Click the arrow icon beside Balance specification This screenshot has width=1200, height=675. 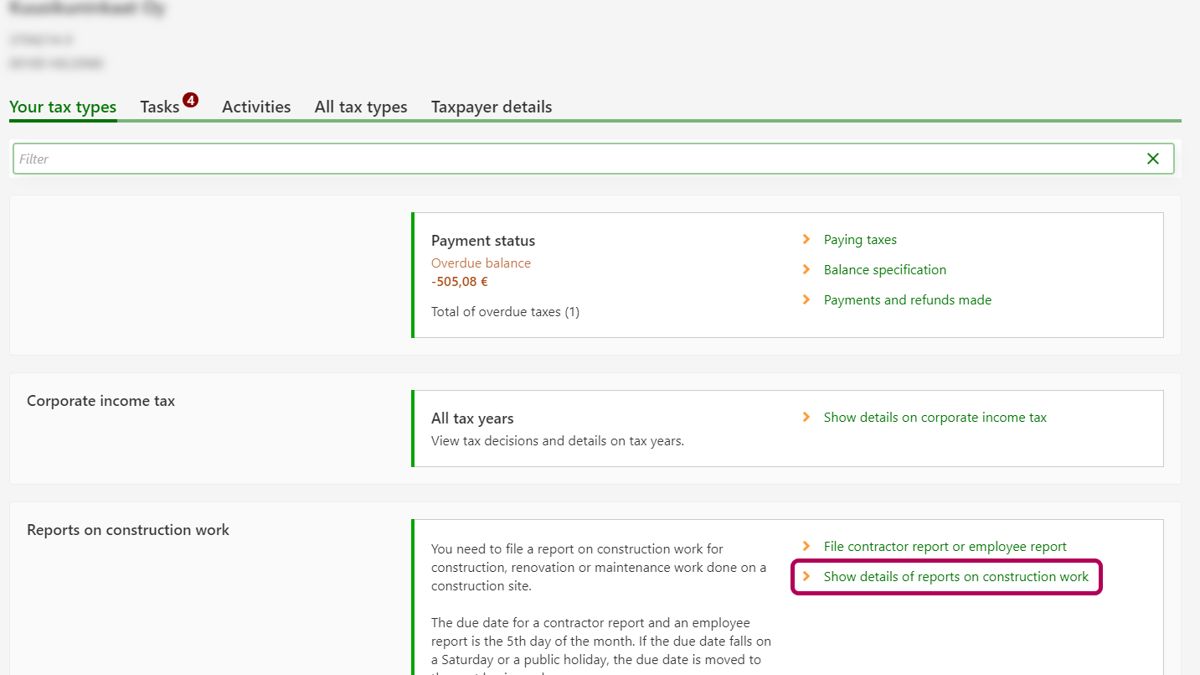(x=806, y=270)
